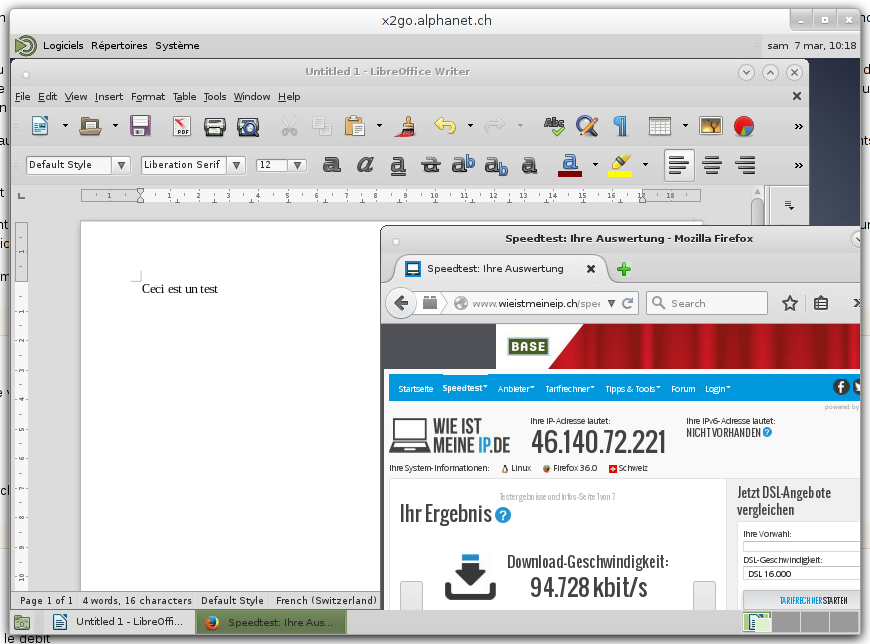Toggle underline formatting
This screenshot has width=870, height=644.
coord(398,165)
